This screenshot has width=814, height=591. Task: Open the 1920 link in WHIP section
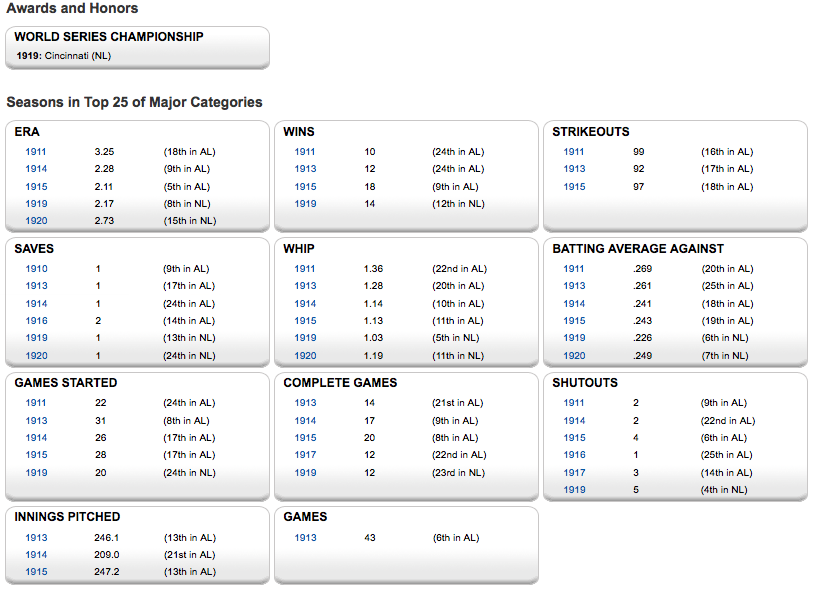click(x=305, y=356)
